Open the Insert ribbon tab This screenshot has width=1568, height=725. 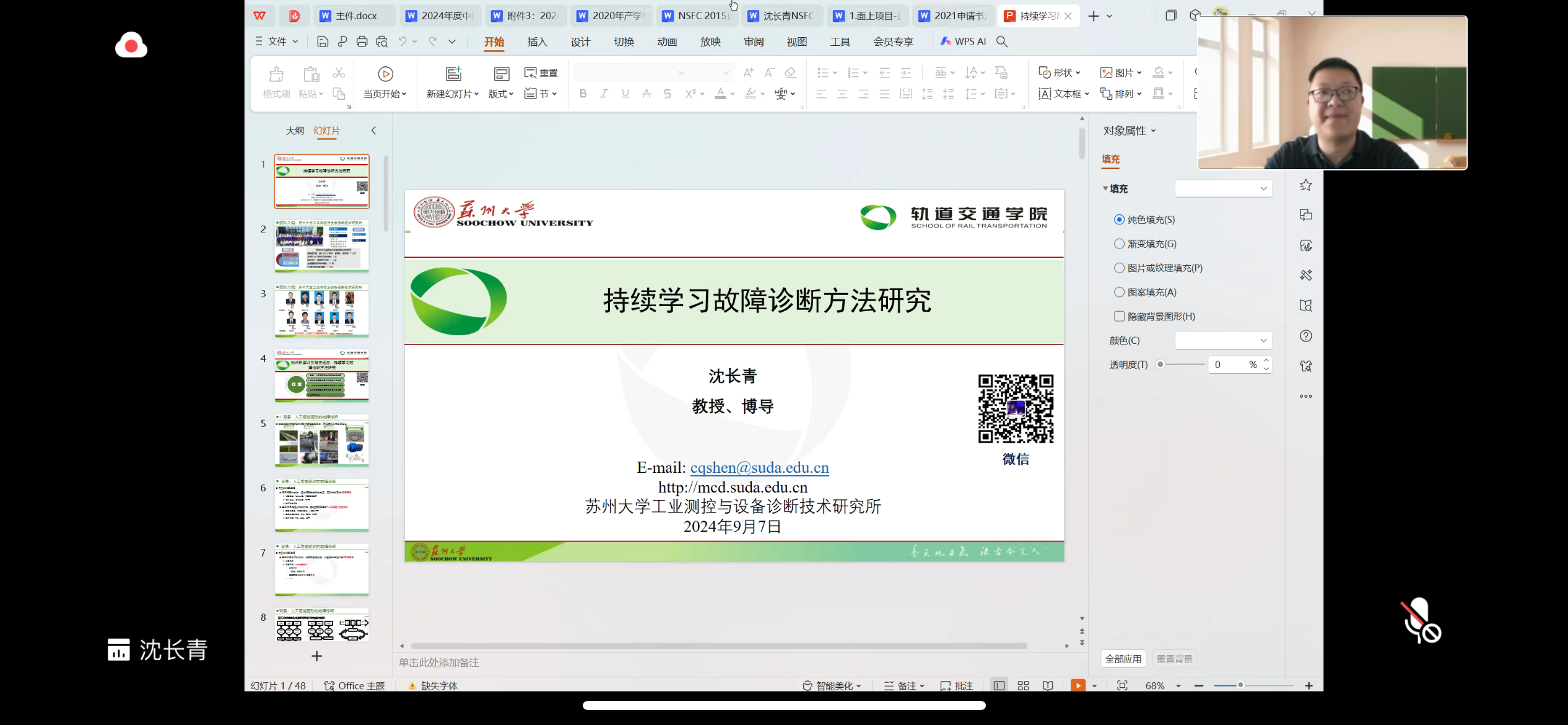[537, 42]
